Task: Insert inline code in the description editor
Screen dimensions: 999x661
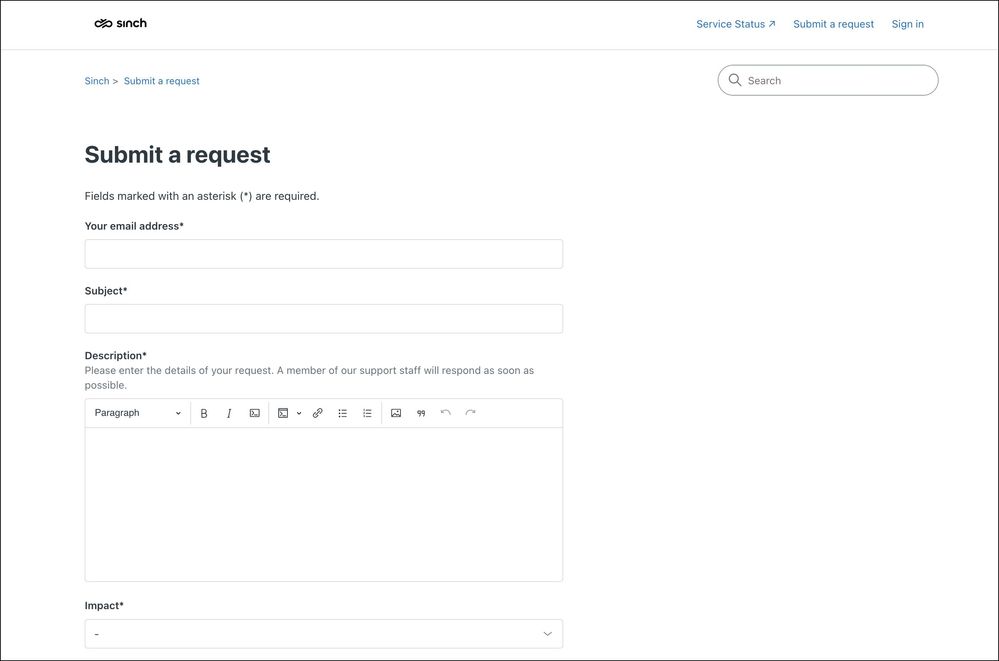Action: click(x=254, y=413)
